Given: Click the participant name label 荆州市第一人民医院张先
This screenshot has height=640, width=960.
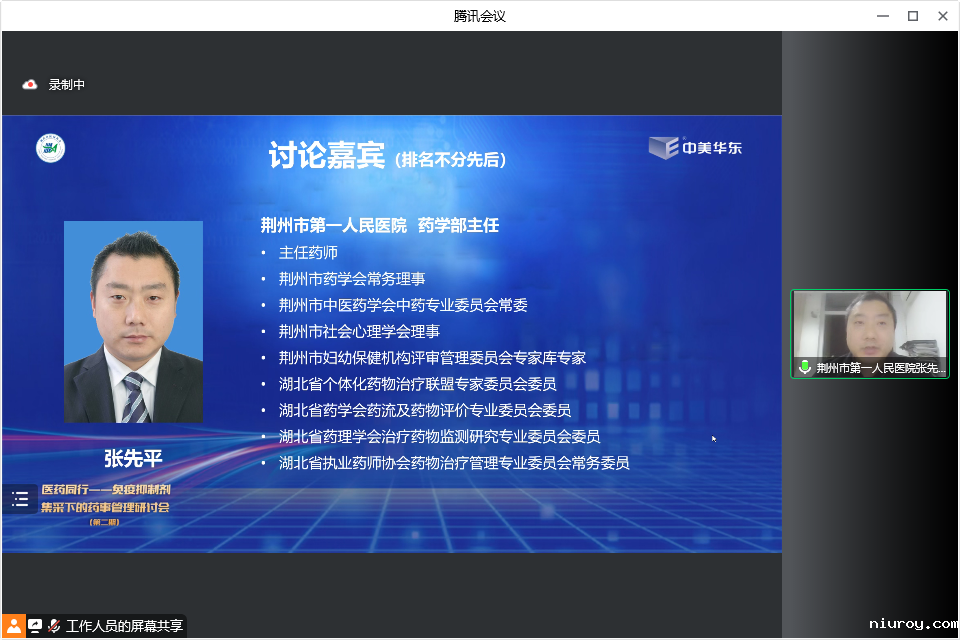Looking at the screenshot, I should tap(880, 368).
